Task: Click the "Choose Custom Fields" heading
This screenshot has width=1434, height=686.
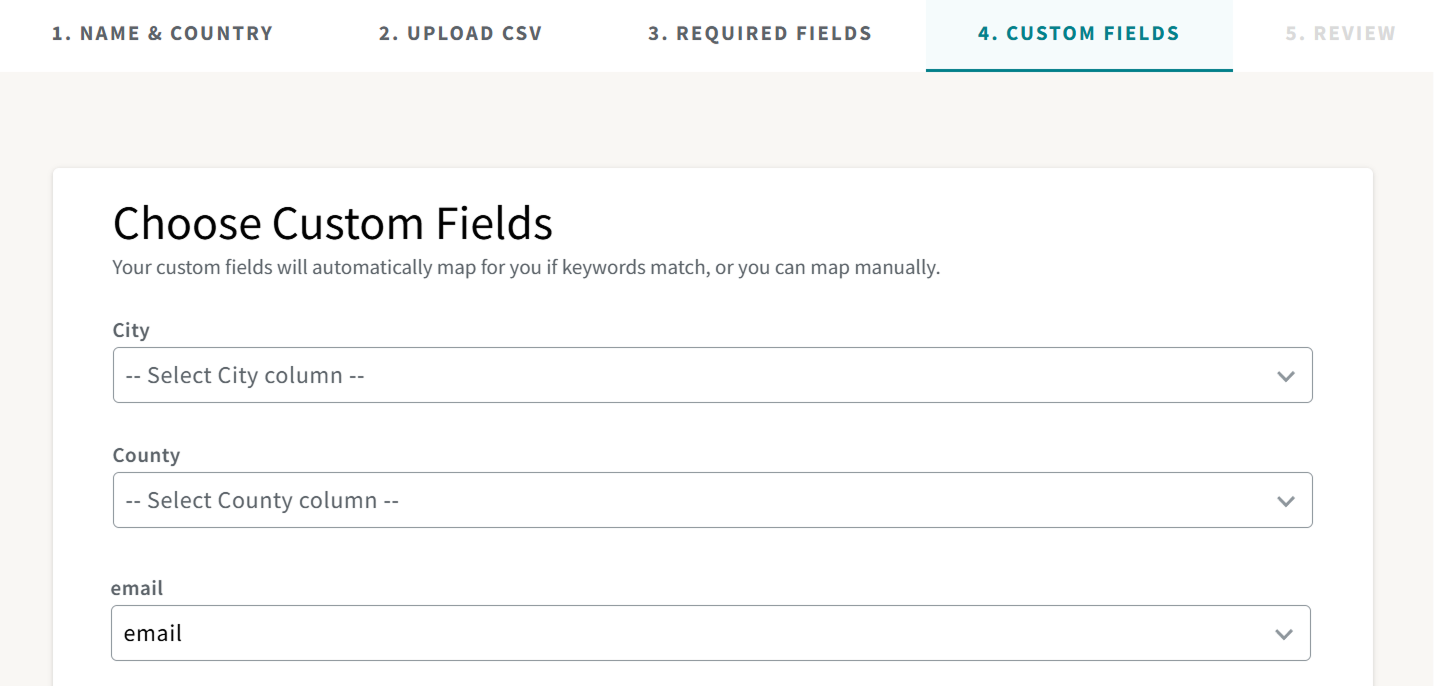Action: [332, 223]
